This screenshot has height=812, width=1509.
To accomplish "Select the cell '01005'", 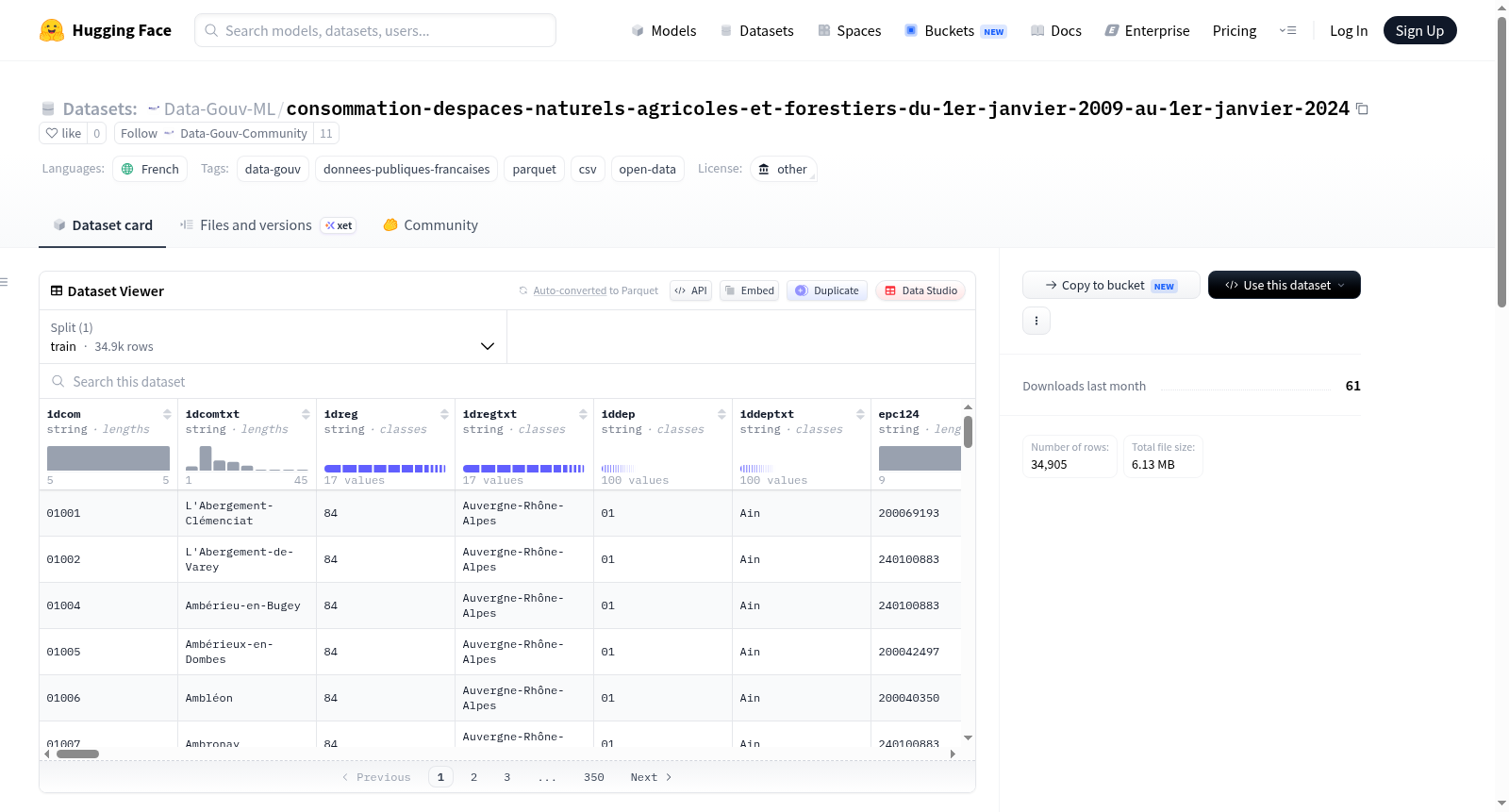I will [108, 653].
